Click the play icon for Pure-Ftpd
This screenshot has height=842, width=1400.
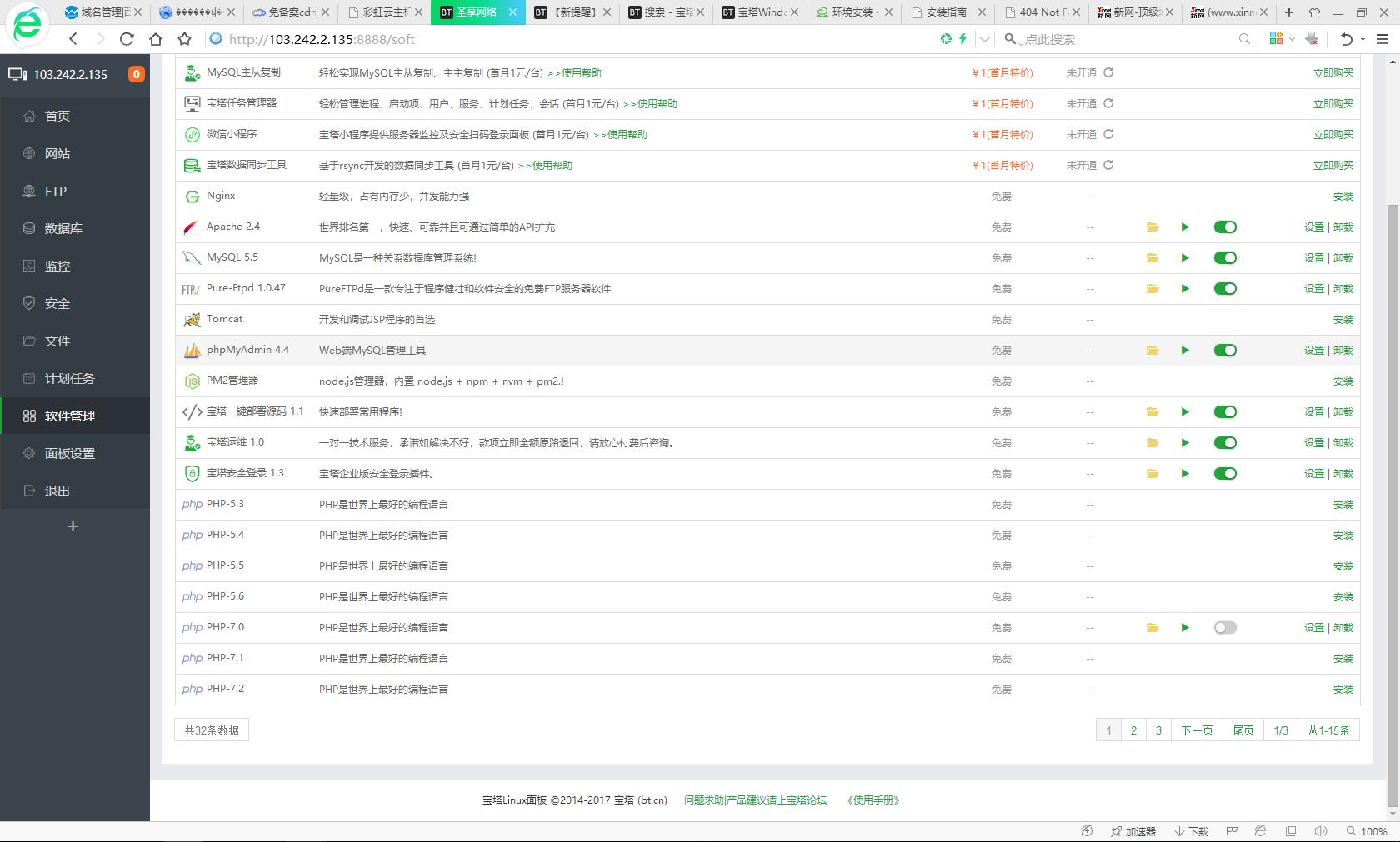pos(1185,289)
